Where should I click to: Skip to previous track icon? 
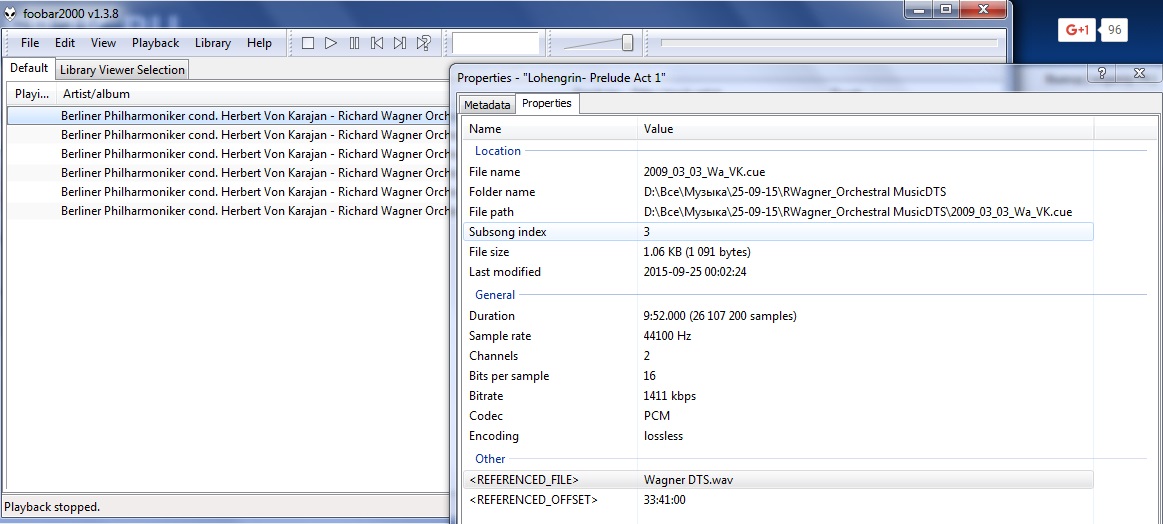pyautogui.click(x=377, y=43)
